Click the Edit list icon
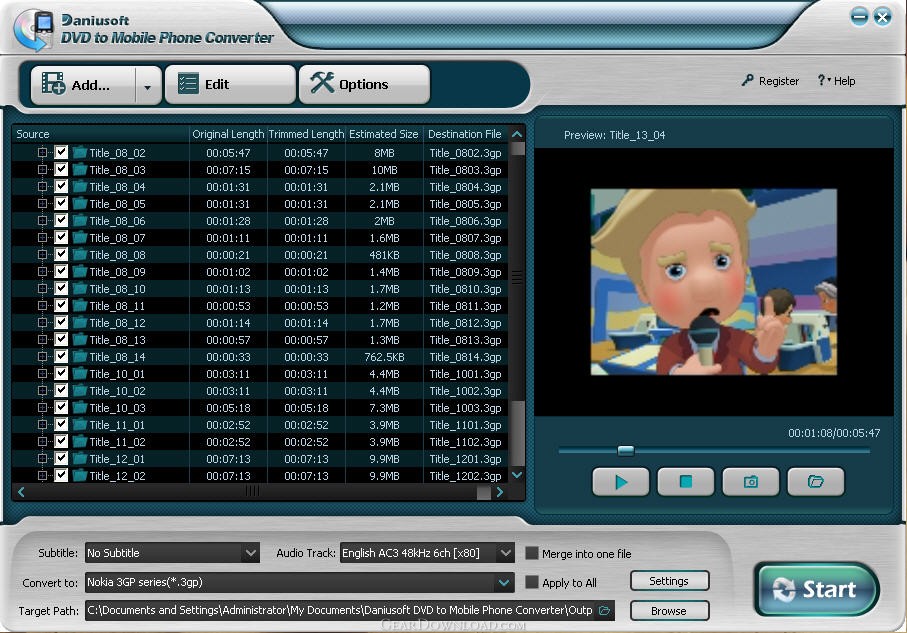Screen dimensions: 907x633 (188, 84)
